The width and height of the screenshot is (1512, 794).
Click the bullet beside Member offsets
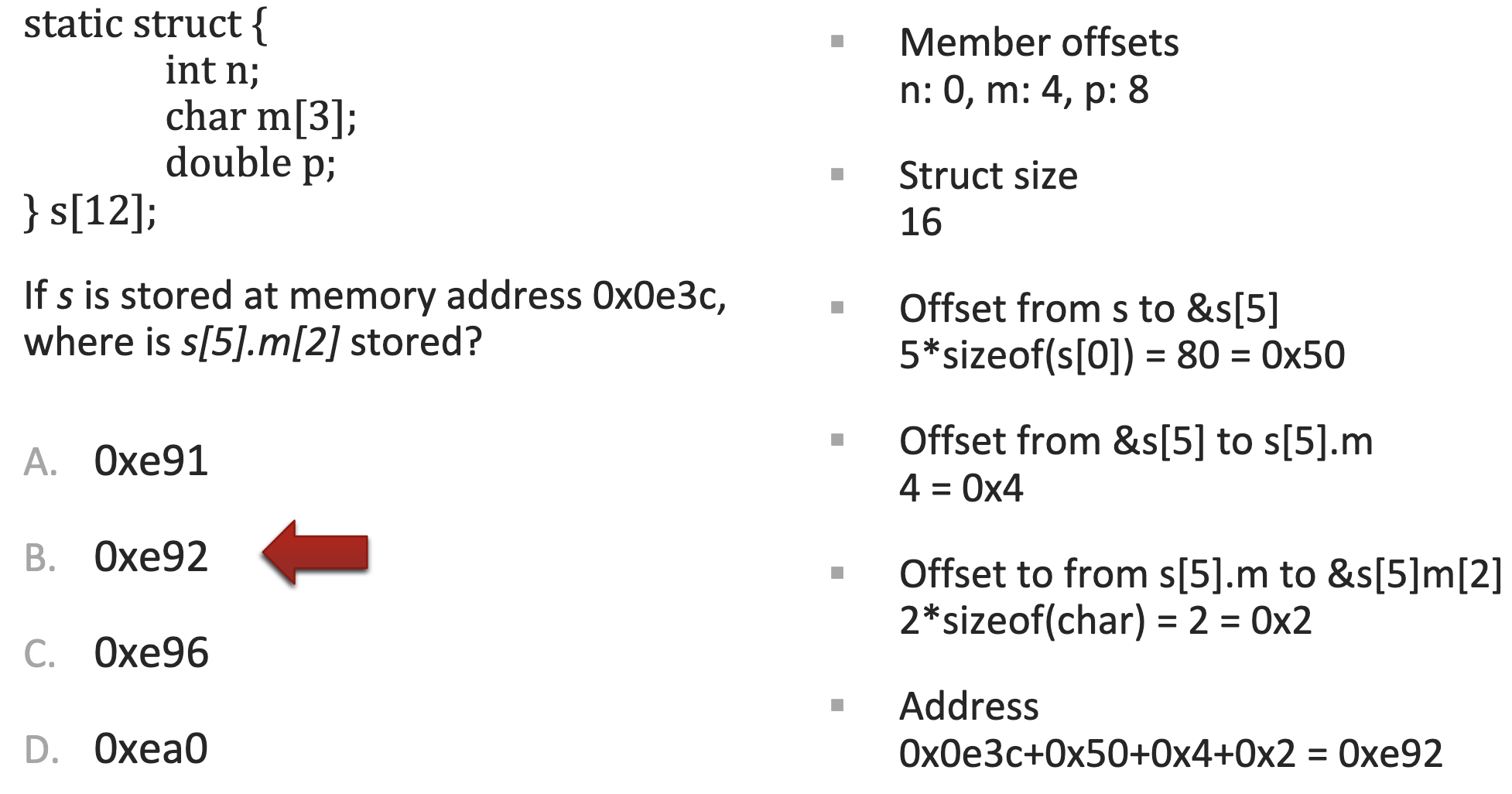pyautogui.click(x=836, y=41)
